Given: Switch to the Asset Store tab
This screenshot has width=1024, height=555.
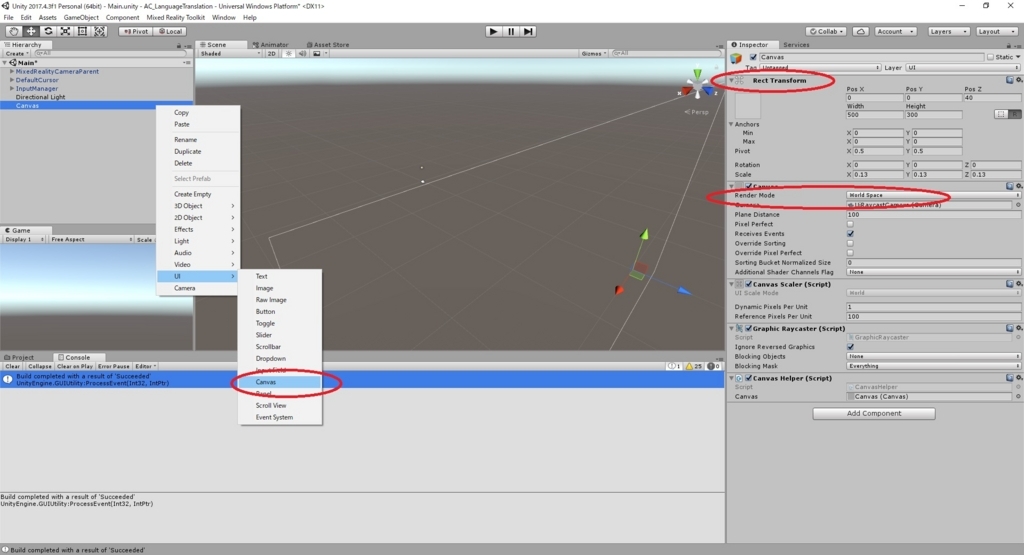Looking at the screenshot, I should [328, 45].
